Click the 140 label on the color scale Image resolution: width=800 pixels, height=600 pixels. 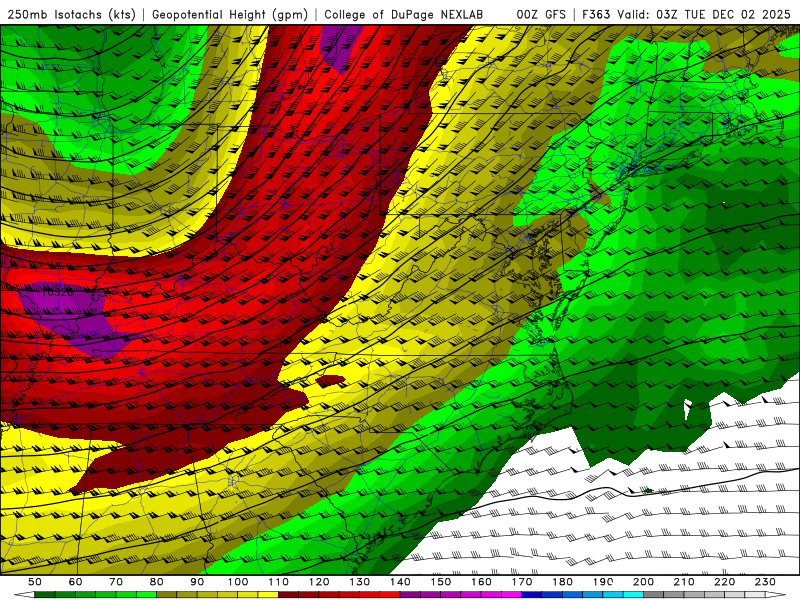tap(400, 582)
